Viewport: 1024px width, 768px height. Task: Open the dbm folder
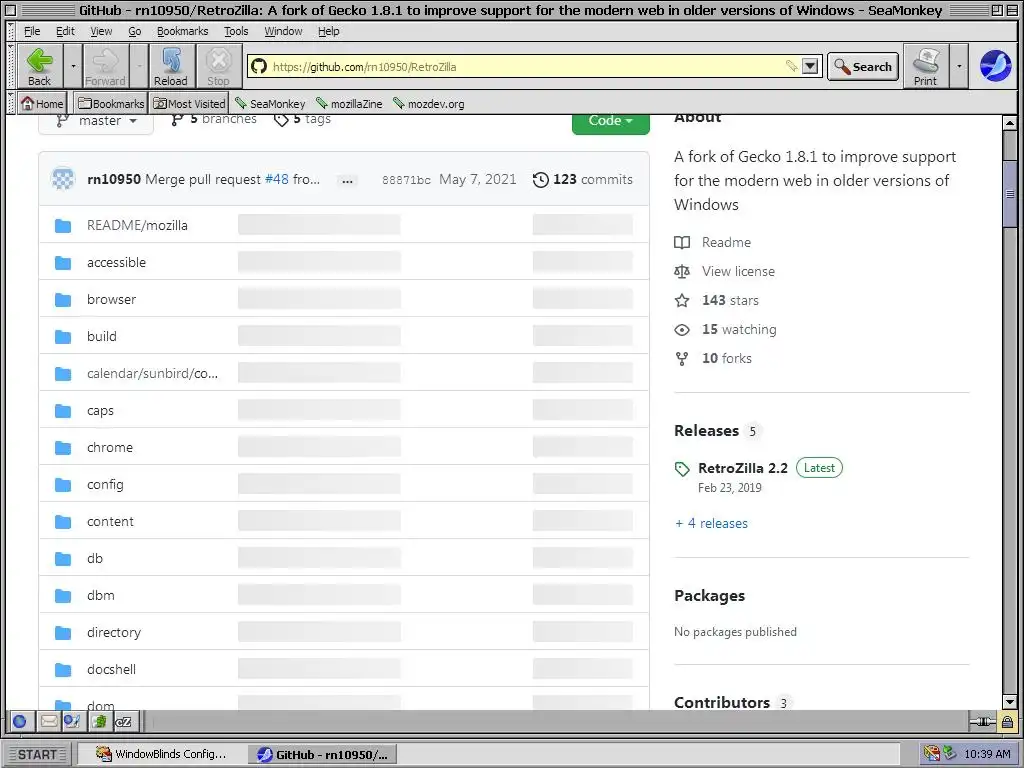pos(101,596)
